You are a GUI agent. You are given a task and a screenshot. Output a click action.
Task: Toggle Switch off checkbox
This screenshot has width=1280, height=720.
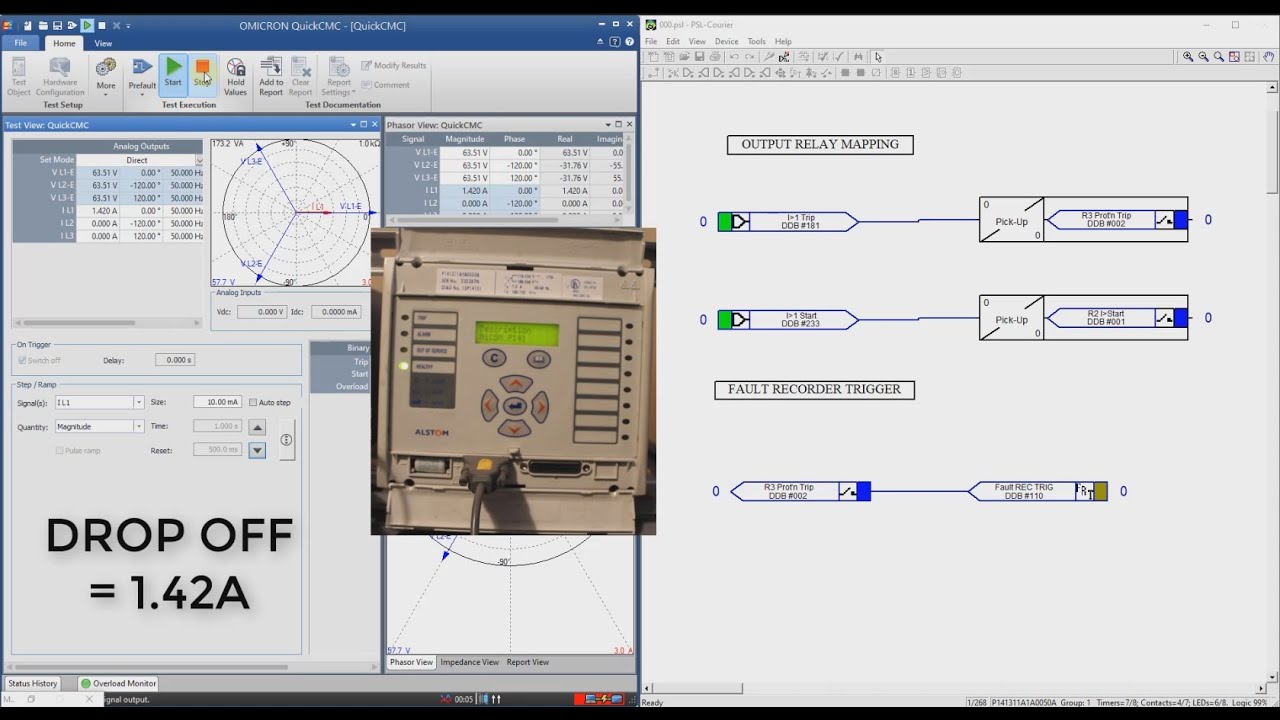pos(22,360)
